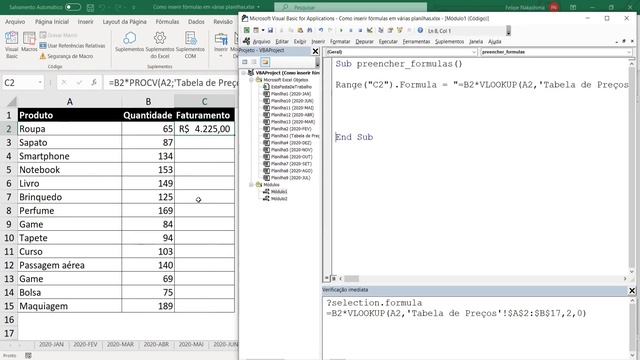This screenshot has width=640, height=360.
Task: Click the ?selection.formula line in immediate window
Action: [374, 303]
